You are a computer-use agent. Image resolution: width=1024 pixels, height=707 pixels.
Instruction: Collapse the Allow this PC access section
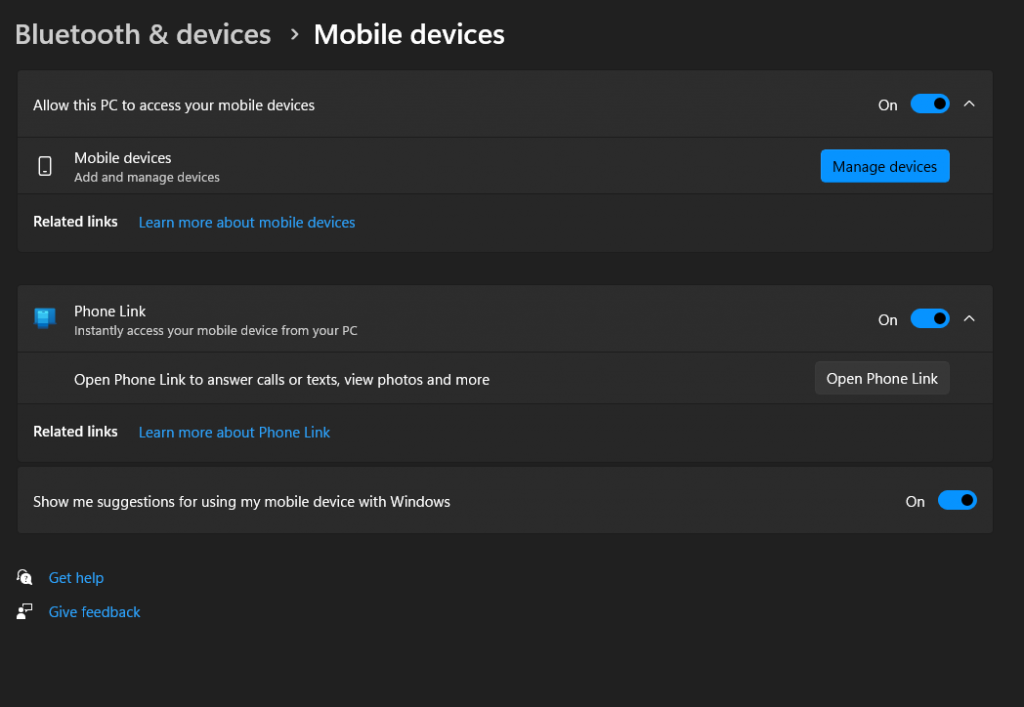pyautogui.click(x=968, y=104)
